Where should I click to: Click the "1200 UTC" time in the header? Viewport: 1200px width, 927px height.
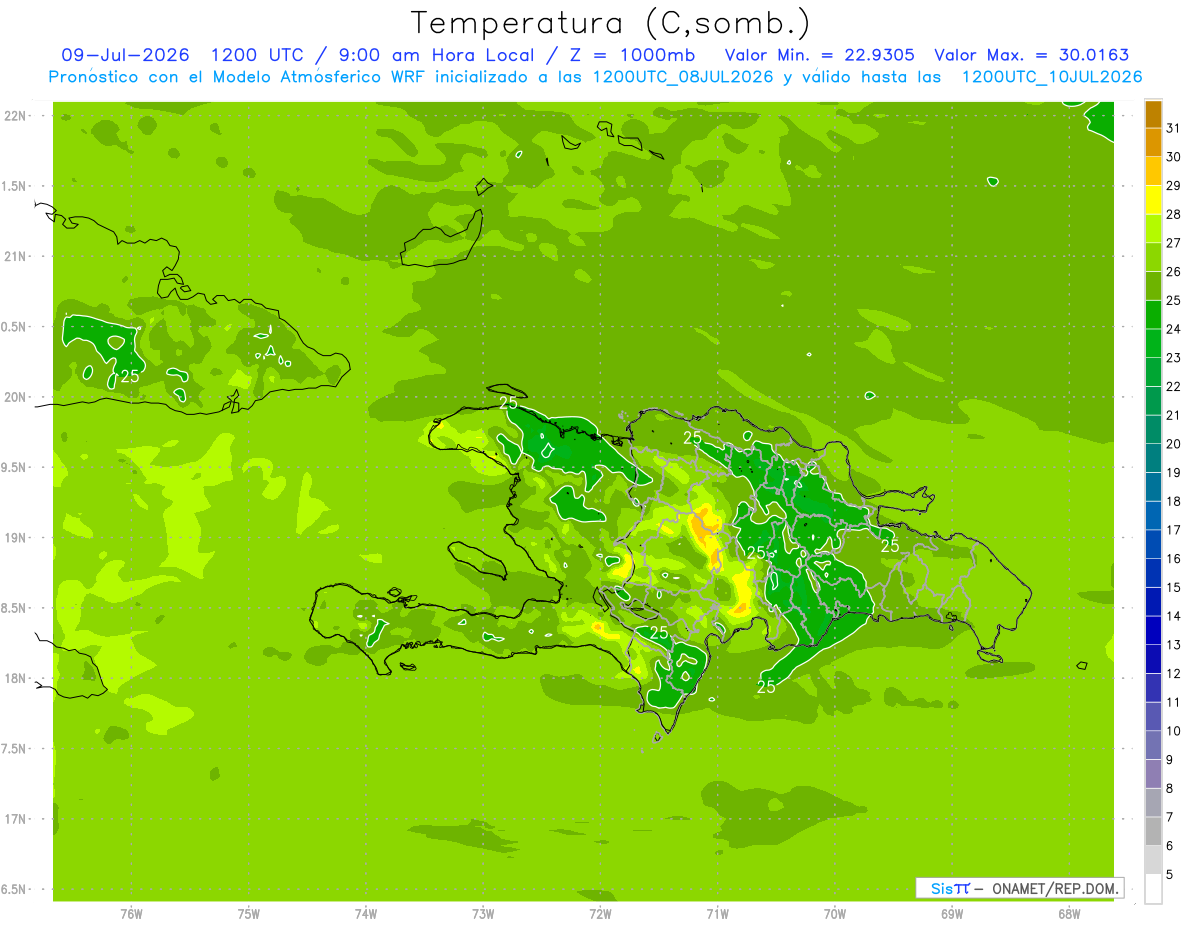tap(260, 55)
